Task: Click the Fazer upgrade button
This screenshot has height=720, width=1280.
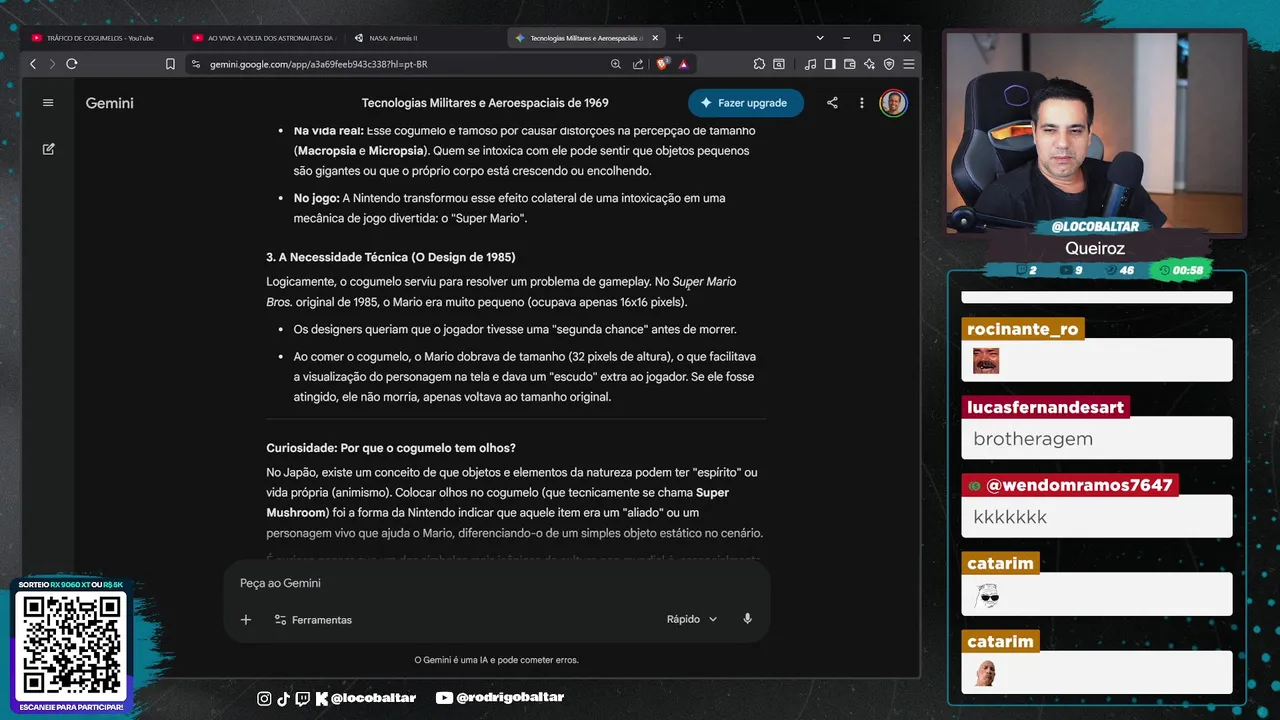Action: [x=746, y=103]
